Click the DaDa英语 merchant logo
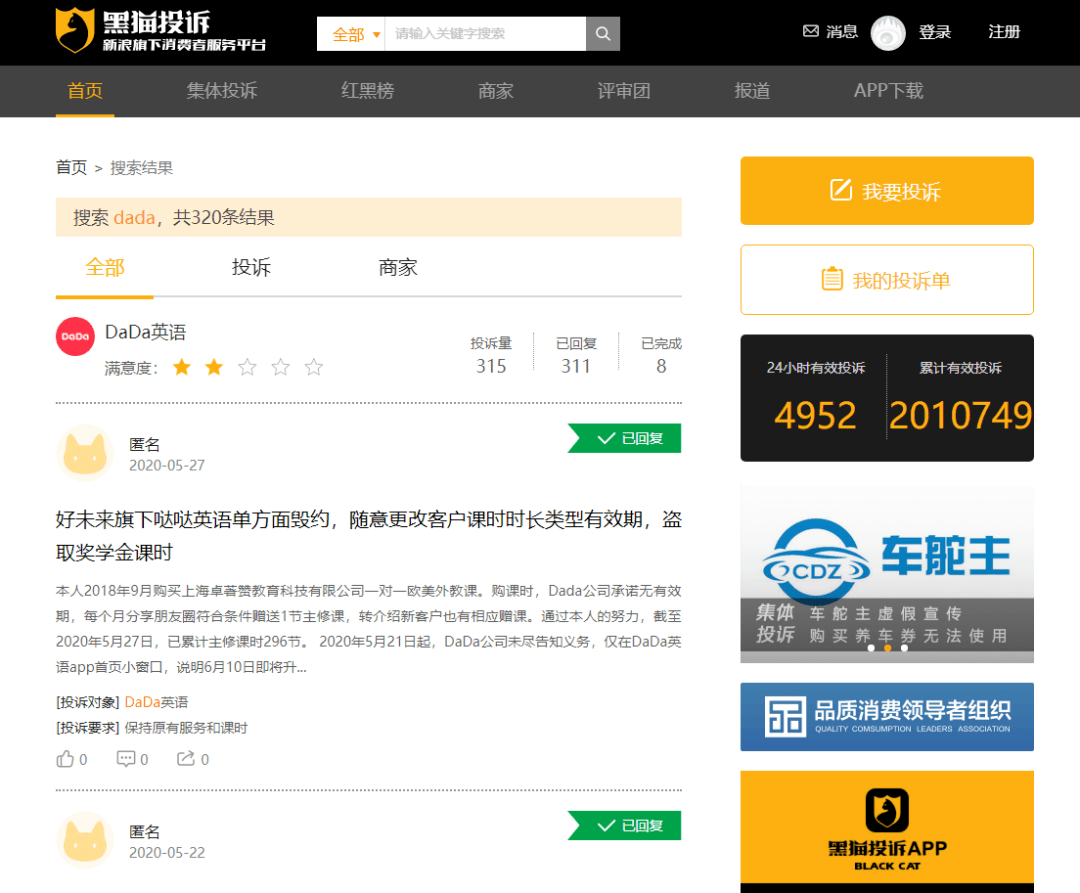Viewport: 1080px width, 893px height. point(75,337)
